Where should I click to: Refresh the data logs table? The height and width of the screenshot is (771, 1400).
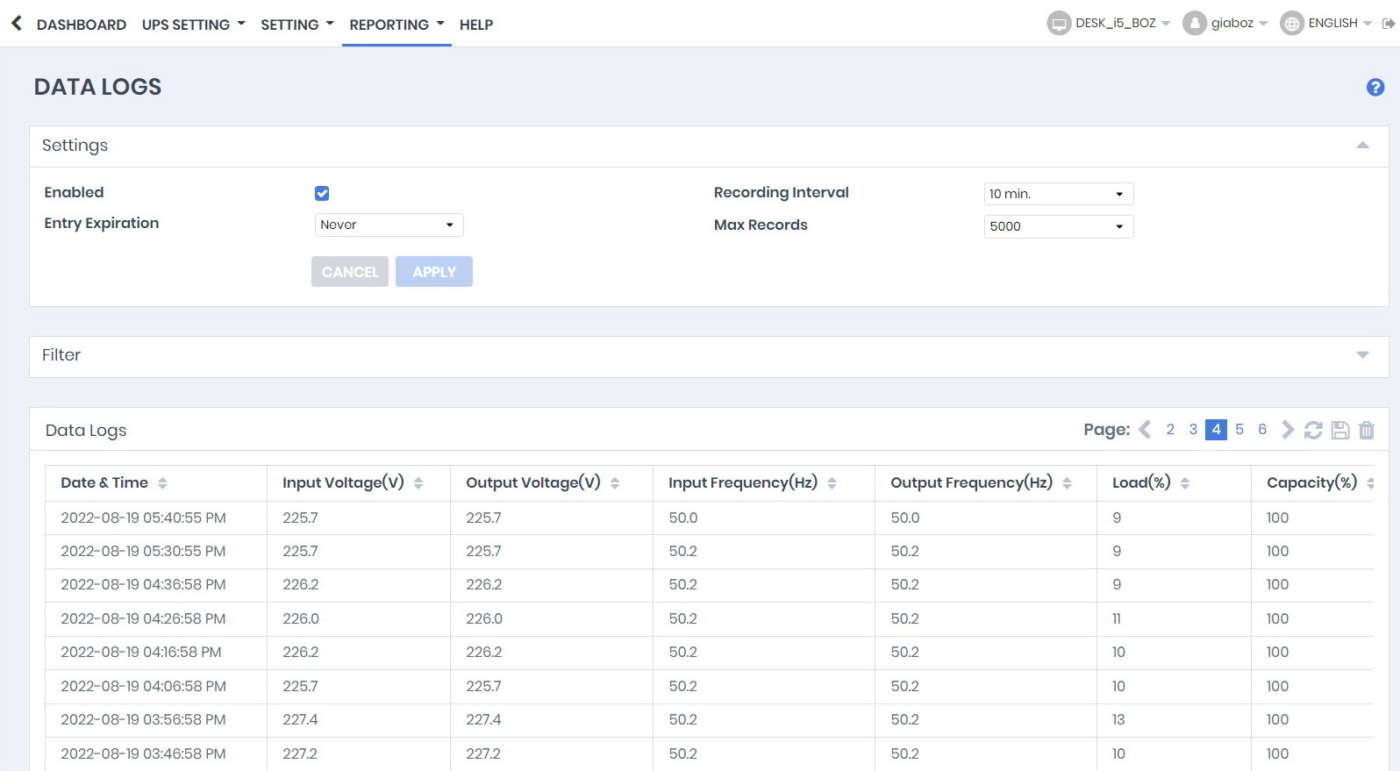pyautogui.click(x=1313, y=430)
